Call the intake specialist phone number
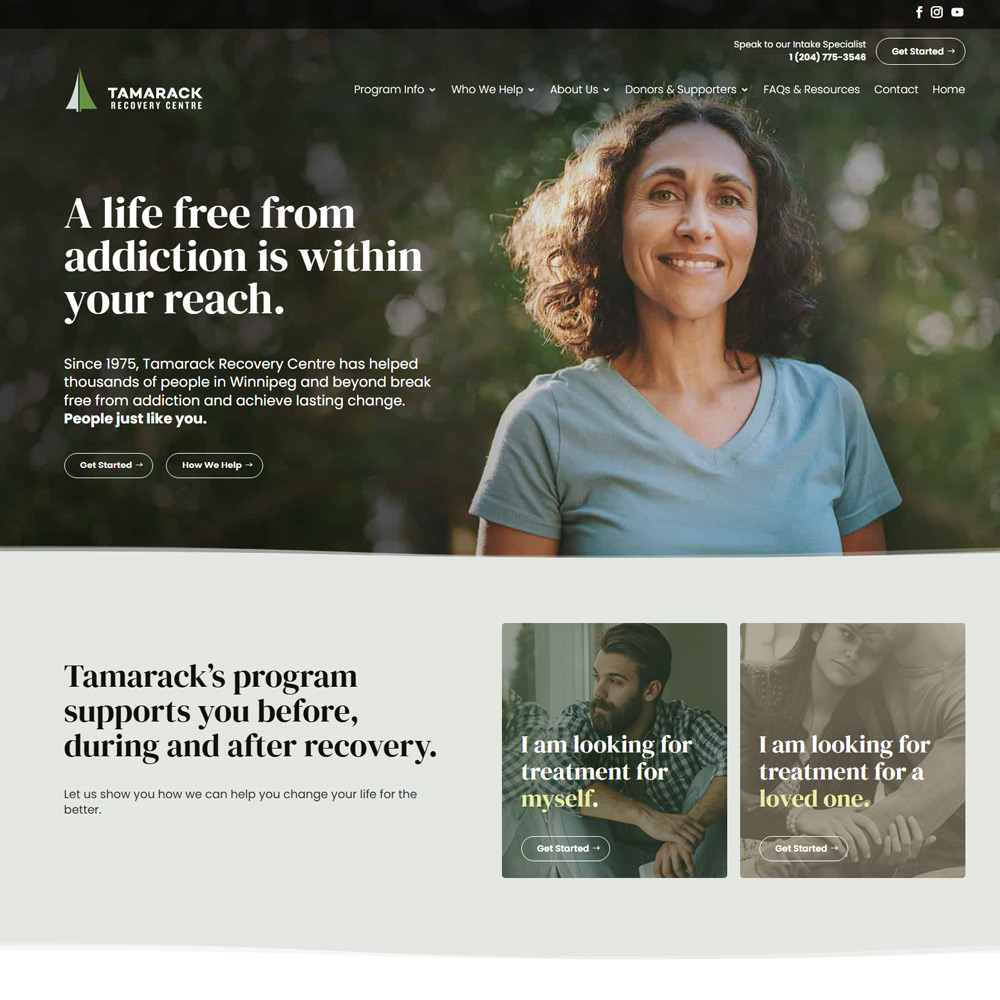The image size is (1000, 1000). coord(827,57)
